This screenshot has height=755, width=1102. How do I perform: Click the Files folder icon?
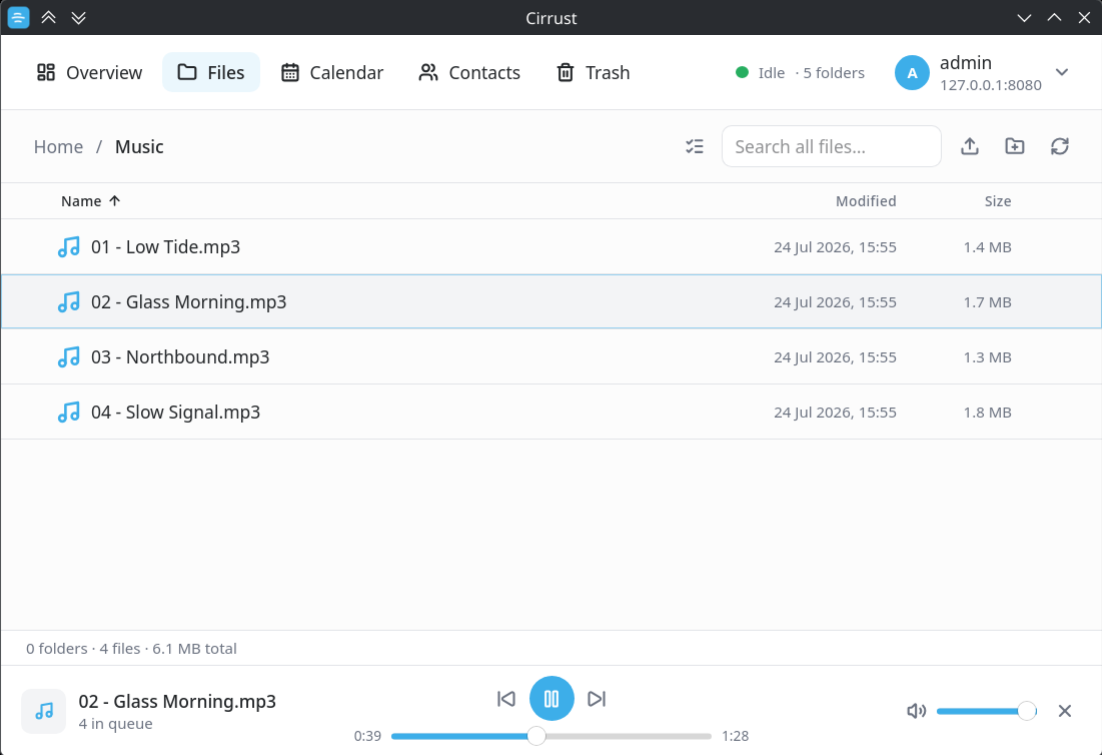[187, 72]
